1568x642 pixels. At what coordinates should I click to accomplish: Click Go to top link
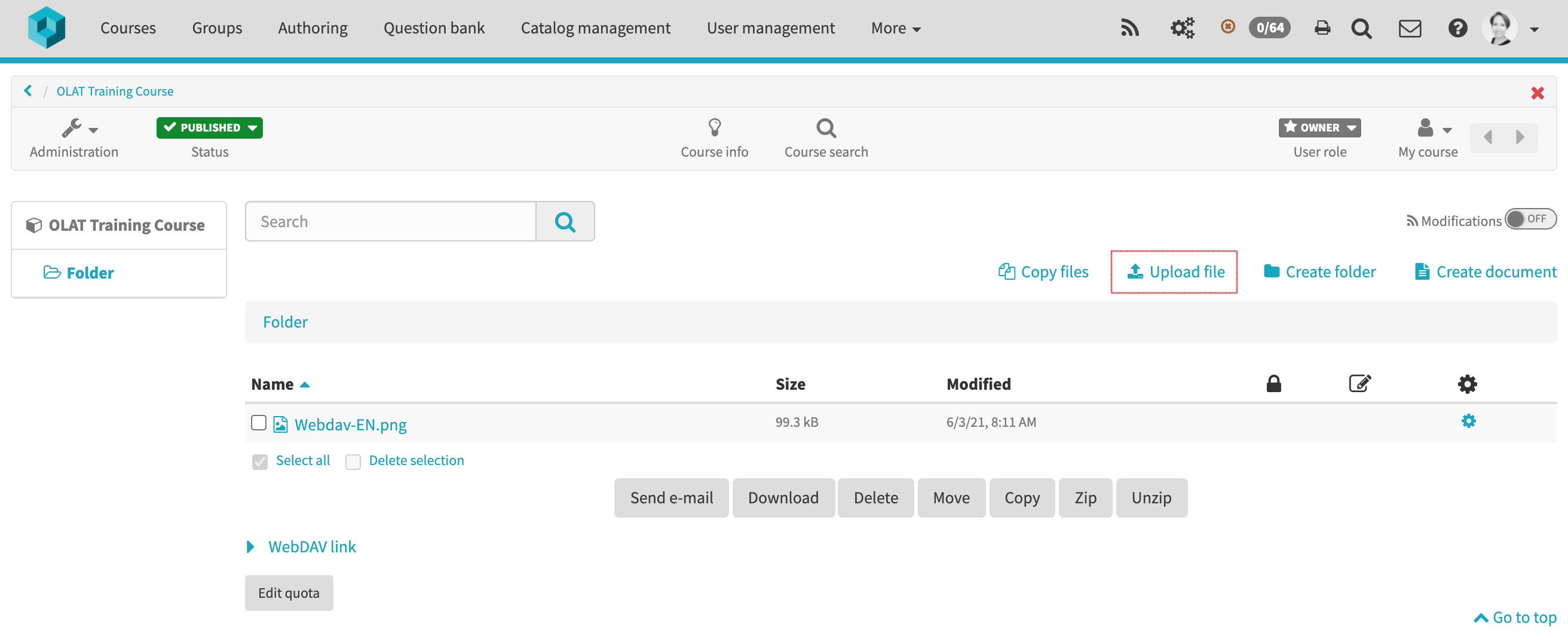click(x=1515, y=617)
